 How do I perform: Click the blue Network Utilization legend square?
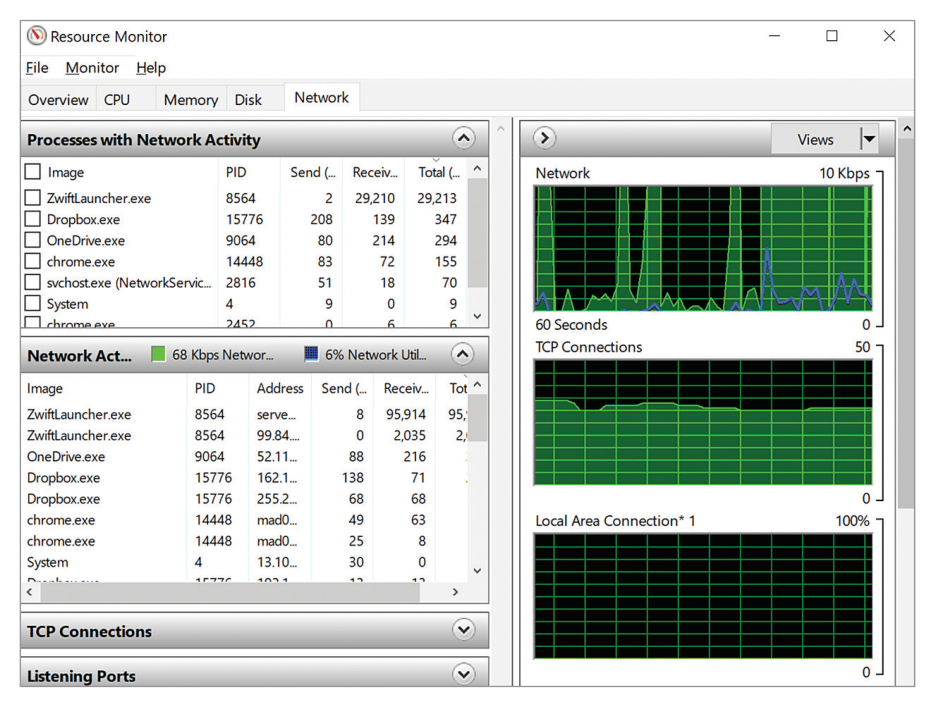coord(311,354)
